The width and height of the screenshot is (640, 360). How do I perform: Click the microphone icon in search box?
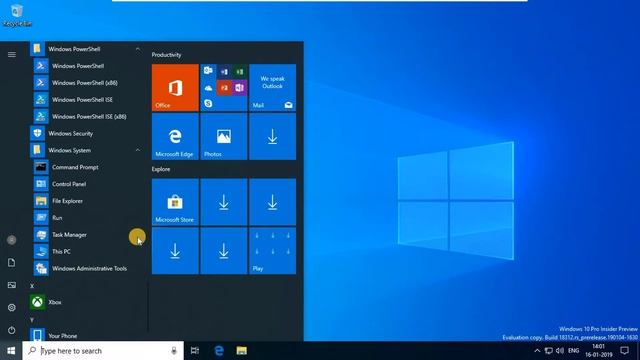tap(174, 351)
